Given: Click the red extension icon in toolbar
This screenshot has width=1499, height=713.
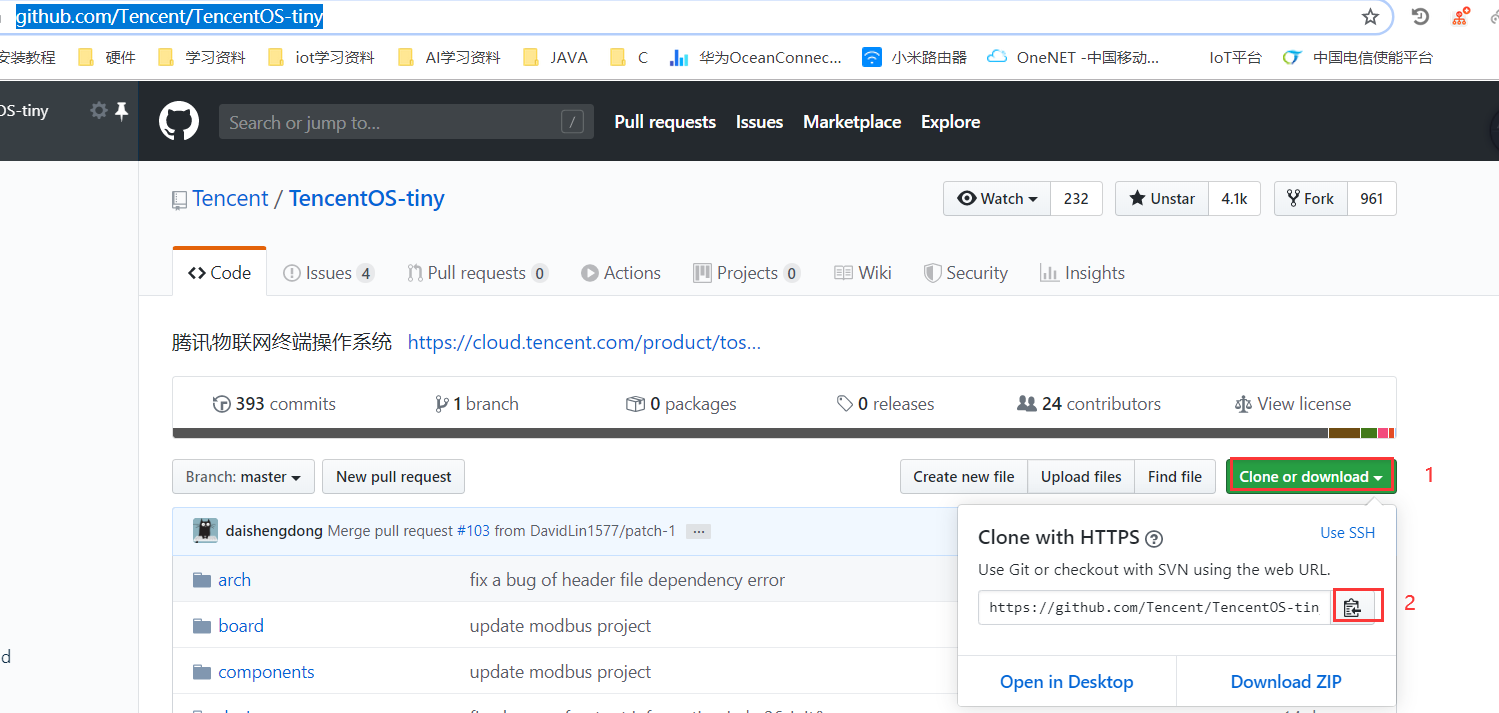Looking at the screenshot, I should click(x=1461, y=17).
